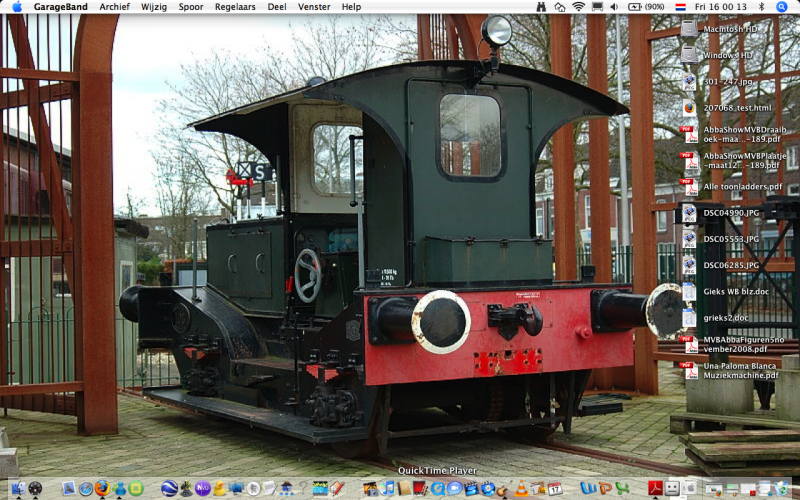The width and height of the screenshot is (800, 500).
Task: Launch iMovie from the Dock
Action: pos(471,489)
